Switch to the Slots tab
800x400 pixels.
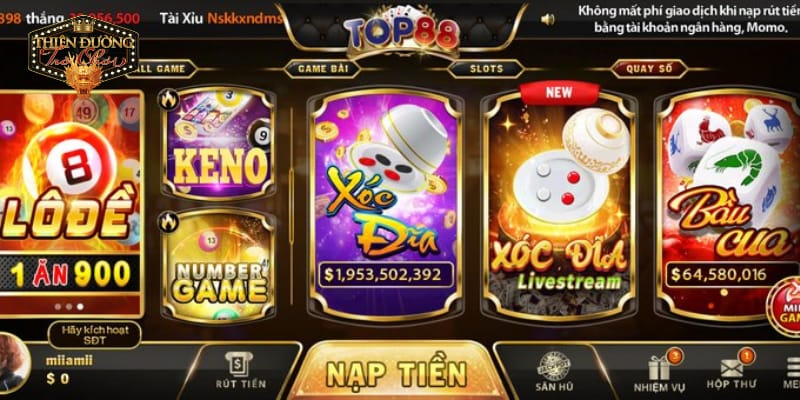tap(486, 69)
